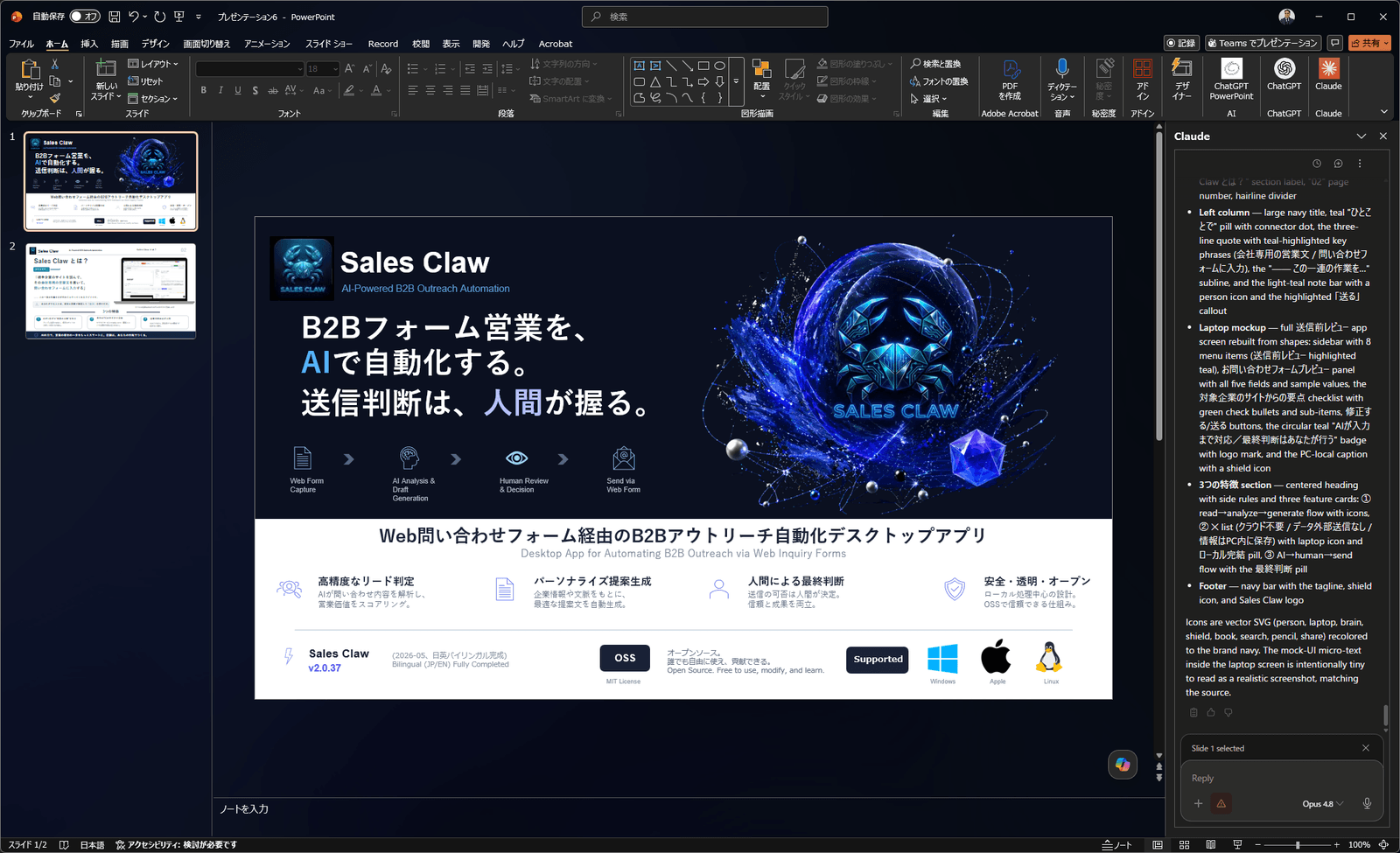Click the Reply field in Claude pane
This screenshot has height=853, width=1400.
tap(1281, 778)
